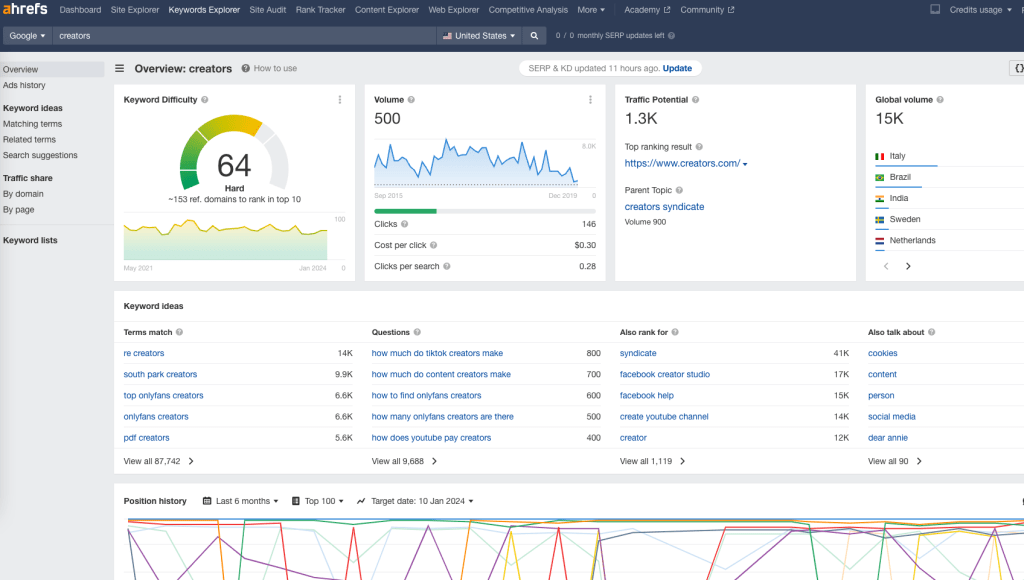Open the United States country dropdown
The width and height of the screenshot is (1024, 580).
click(479, 36)
